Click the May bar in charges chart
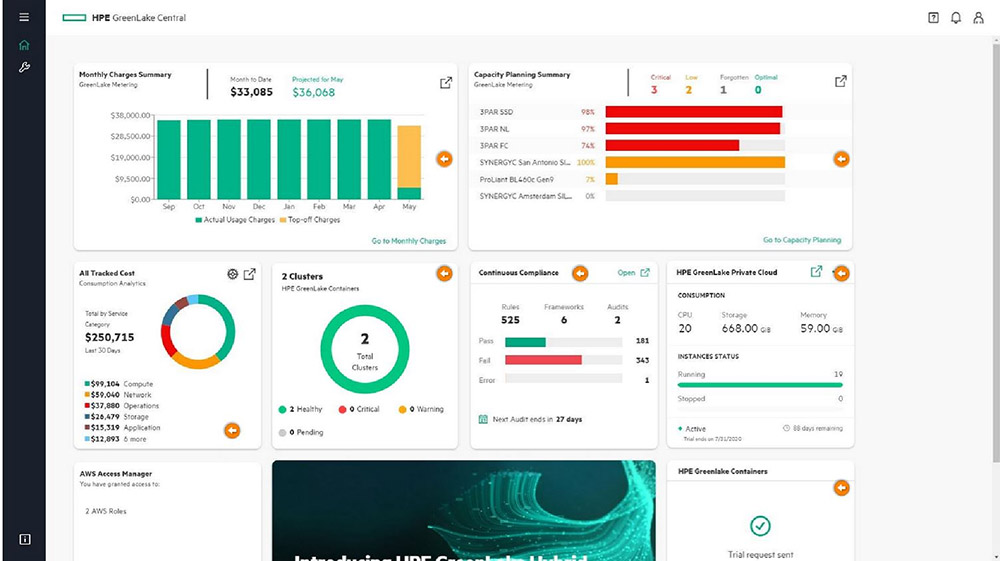 [x=409, y=163]
